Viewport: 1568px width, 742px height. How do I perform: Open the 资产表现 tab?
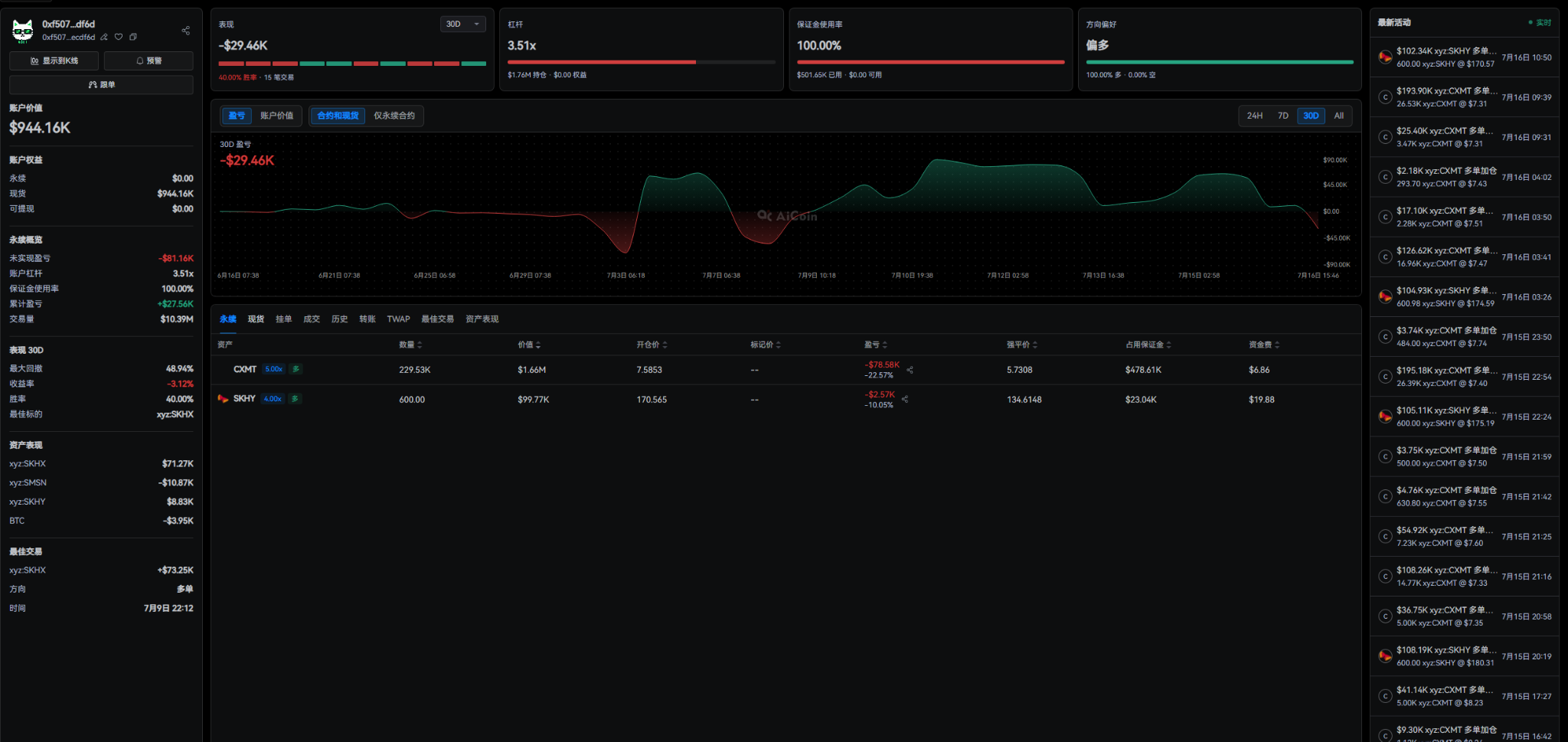[482, 319]
